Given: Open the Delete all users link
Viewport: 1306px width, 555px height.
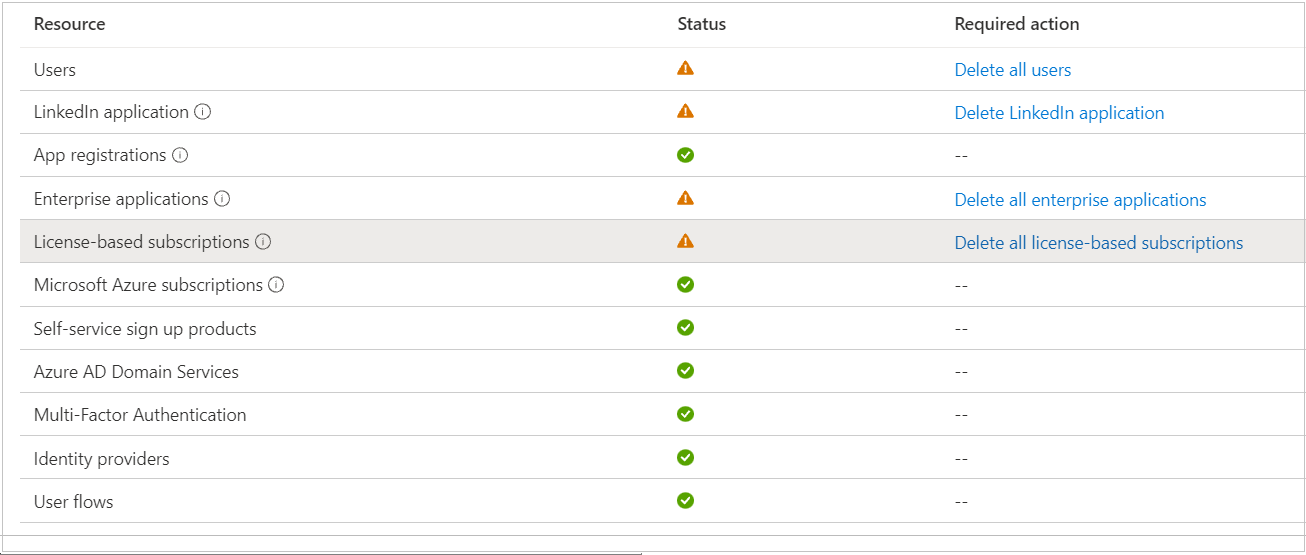Looking at the screenshot, I should (1013, 70).
